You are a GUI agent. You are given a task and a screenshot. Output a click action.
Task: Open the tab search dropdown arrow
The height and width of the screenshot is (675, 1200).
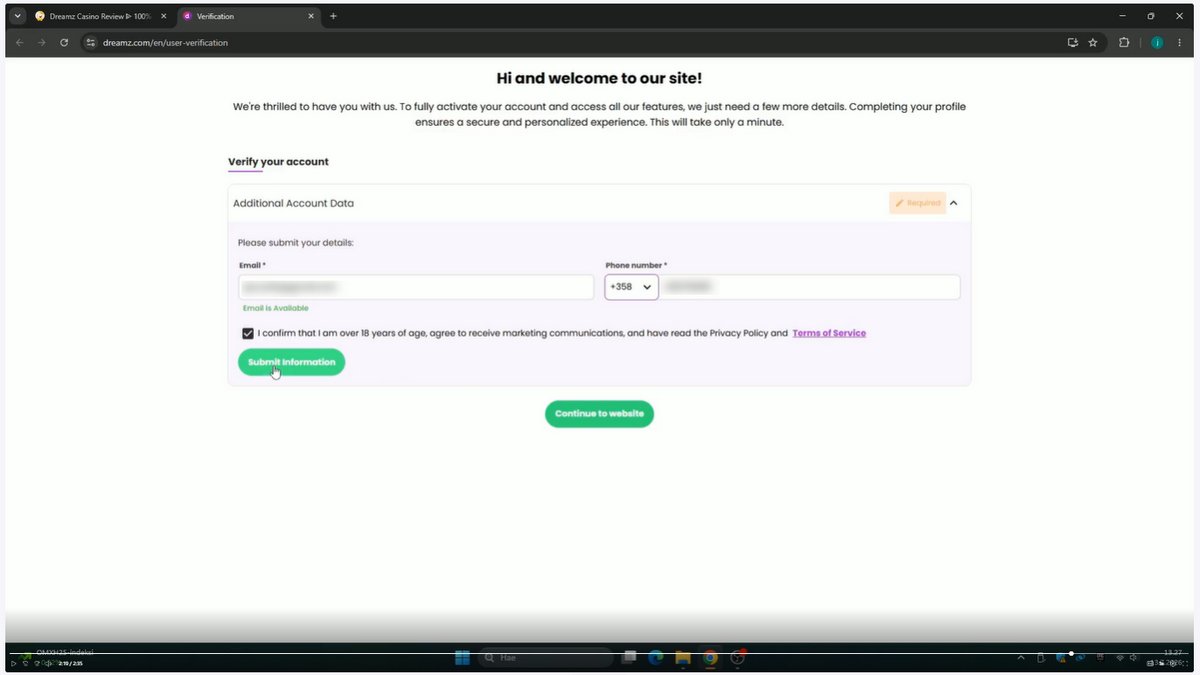[x=17, y=16]
